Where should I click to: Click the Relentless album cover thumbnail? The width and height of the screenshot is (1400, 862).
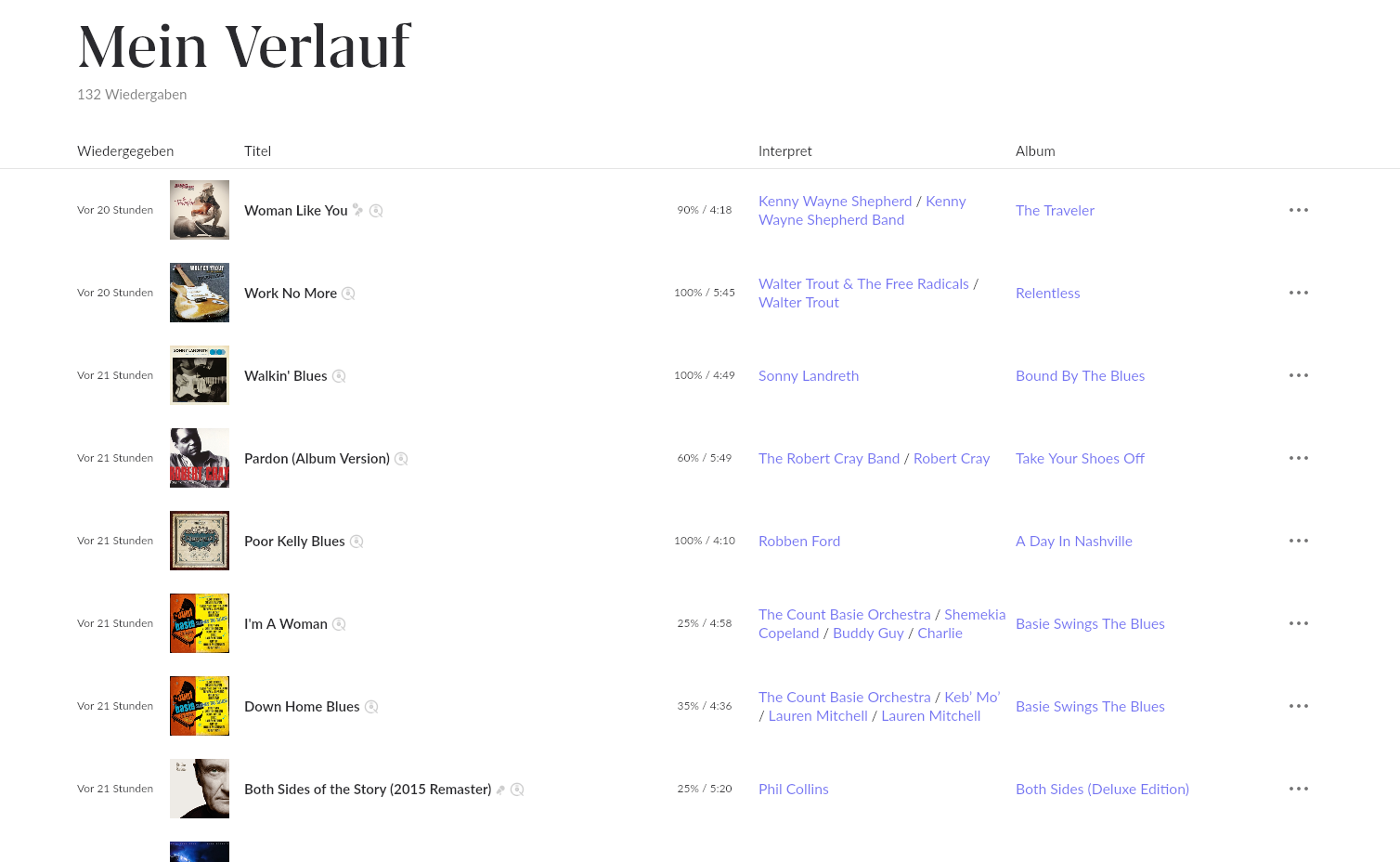200,293
